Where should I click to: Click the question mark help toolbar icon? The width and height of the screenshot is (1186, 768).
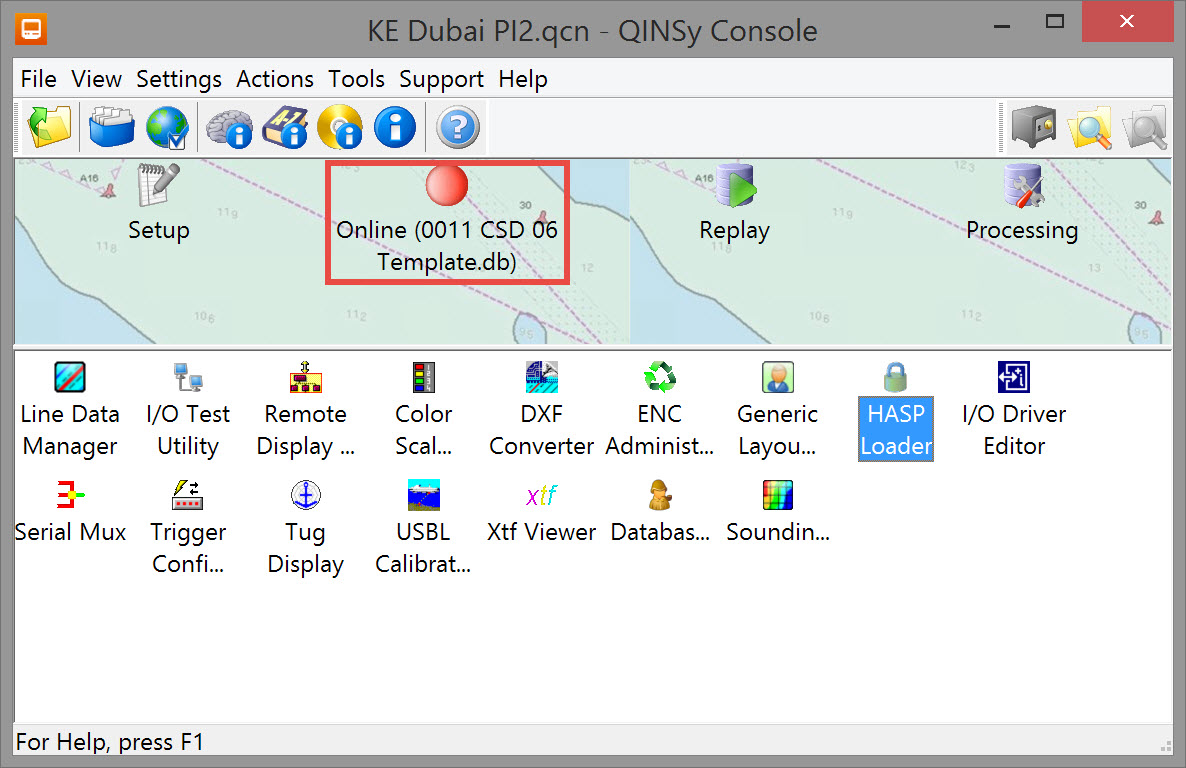tap(458, 126)
